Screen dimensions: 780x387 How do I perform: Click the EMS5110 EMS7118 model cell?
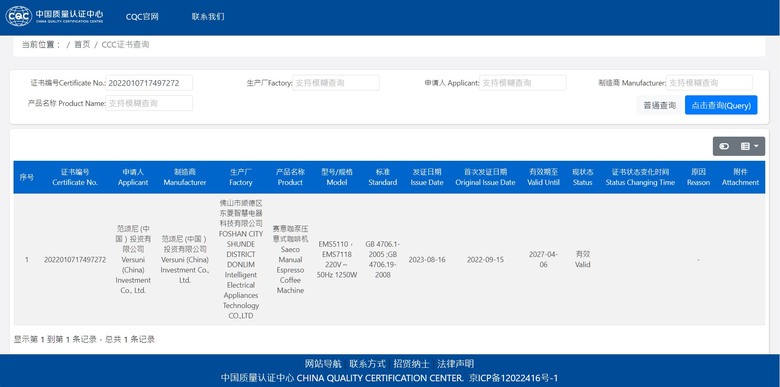pyautogui.click(x=337, y=260)
